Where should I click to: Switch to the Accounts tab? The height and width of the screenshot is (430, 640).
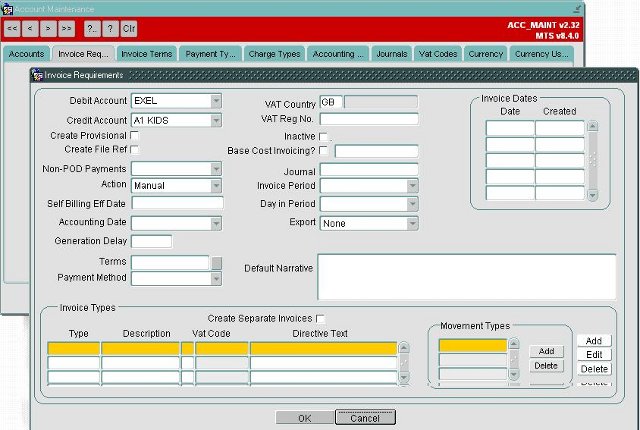pyautogui.click(x=27, y=54)
